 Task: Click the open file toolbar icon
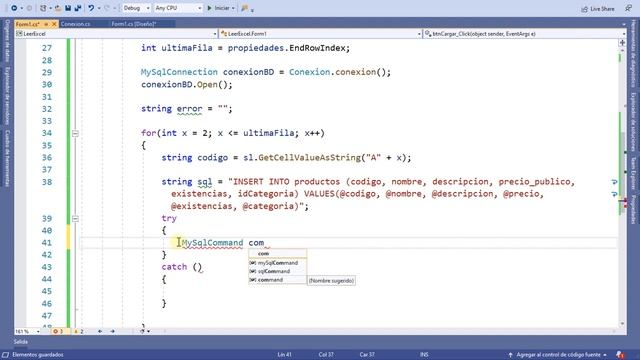pos(58,8)
